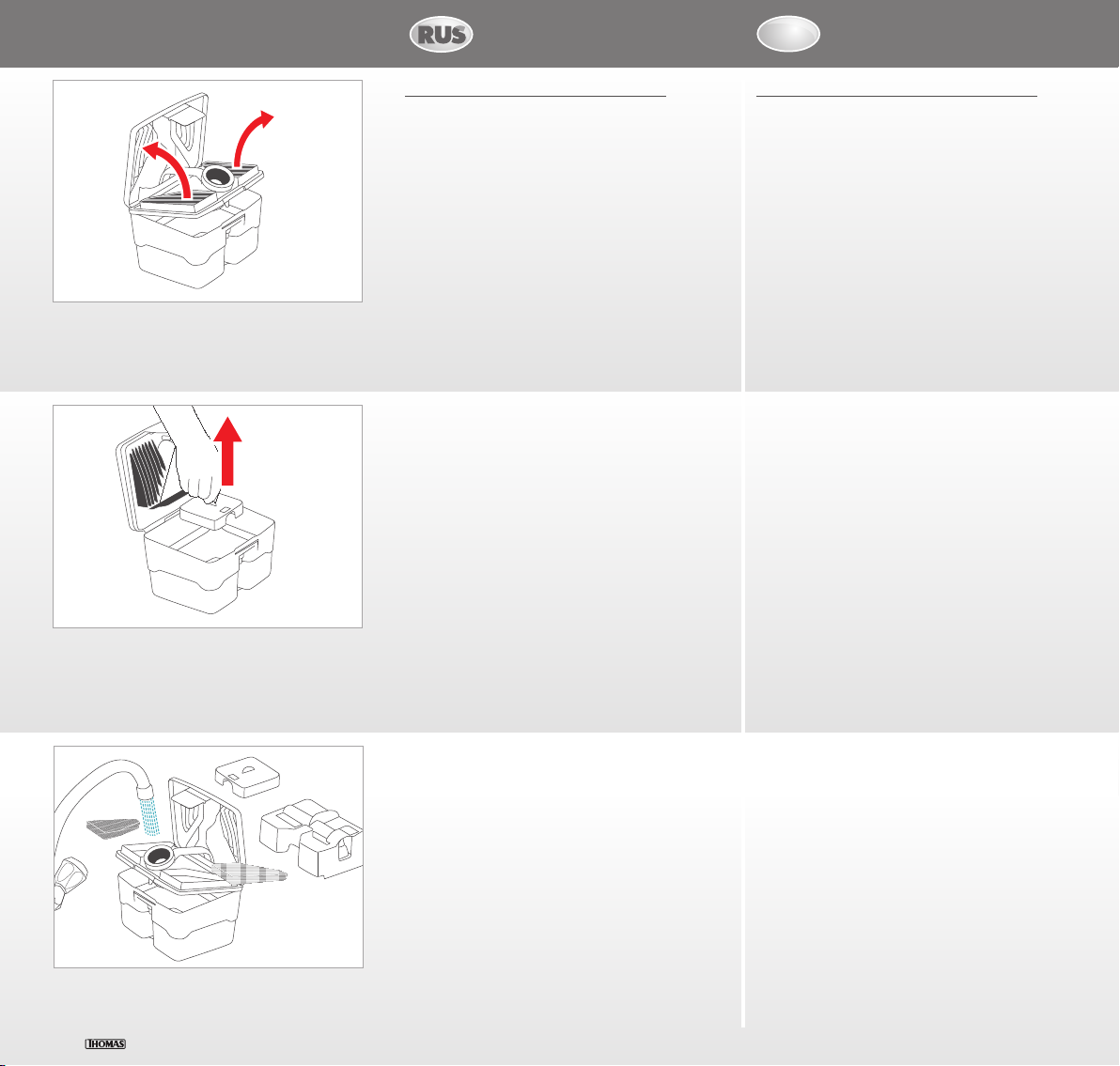Click the blank oval language badge

click(788, 34)
